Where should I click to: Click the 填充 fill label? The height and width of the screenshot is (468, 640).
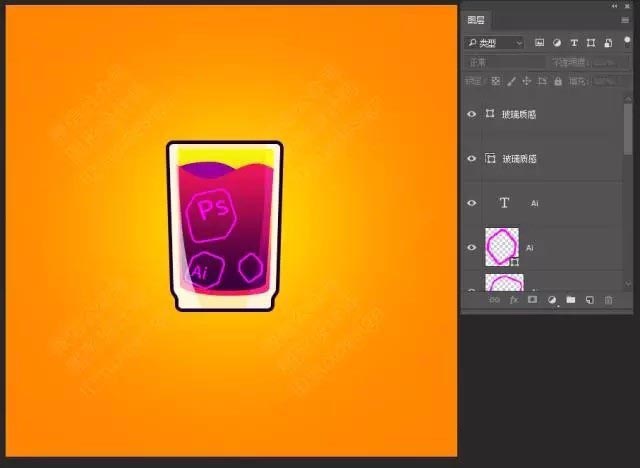tap(577, 82)
